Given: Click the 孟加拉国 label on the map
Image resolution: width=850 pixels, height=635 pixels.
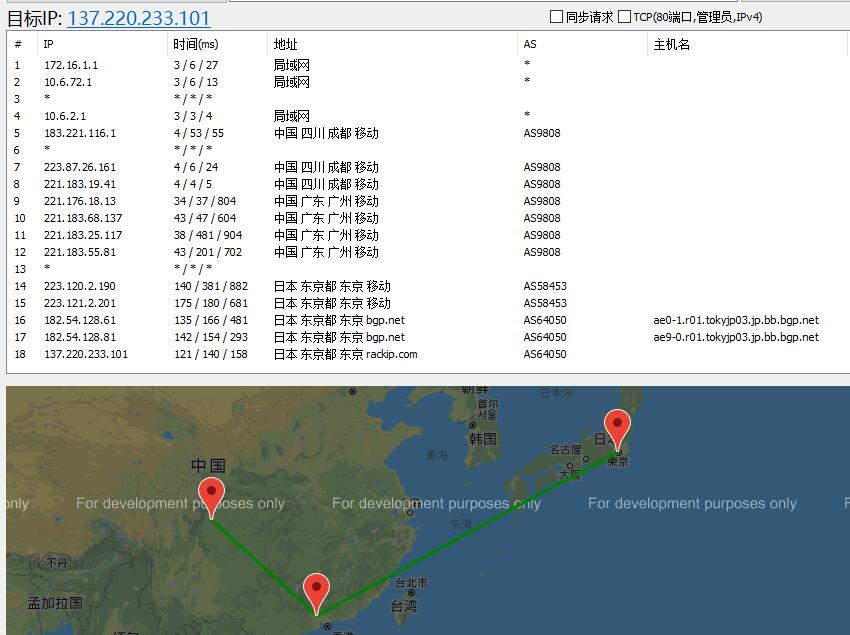Looking at the screenshot, I should tap(55, 602).
